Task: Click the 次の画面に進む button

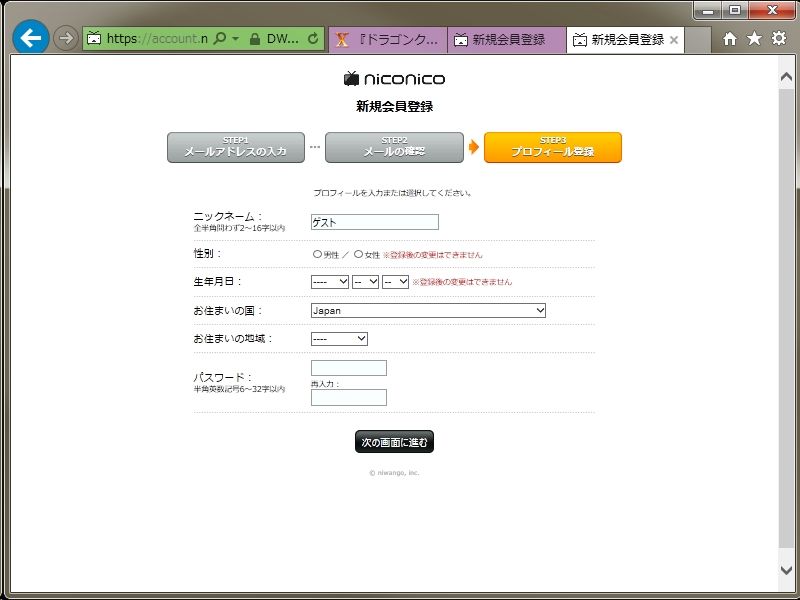Action: click(x=394, y=442)
